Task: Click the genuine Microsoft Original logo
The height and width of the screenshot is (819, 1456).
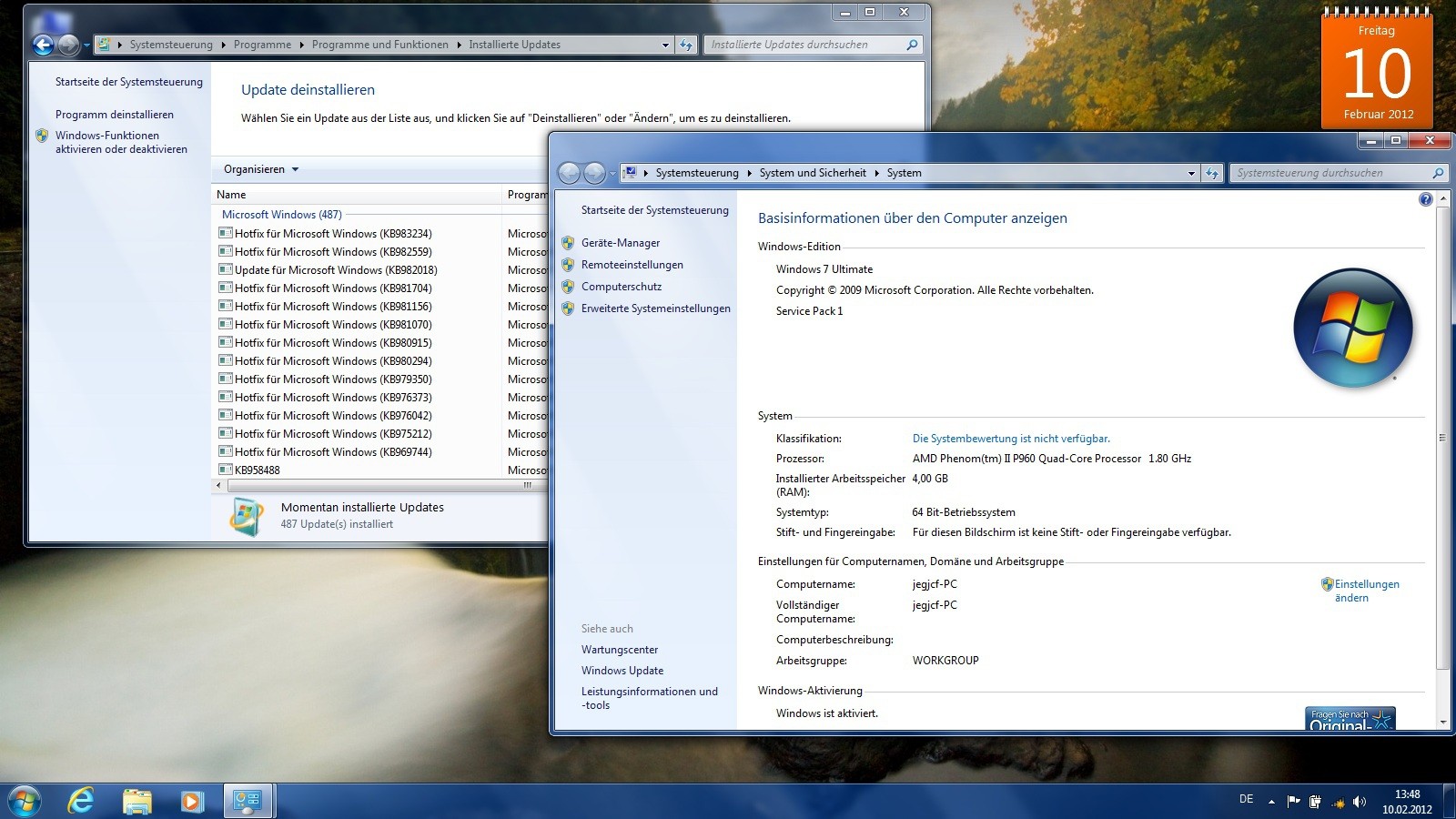Action: (x=1350, y=719)
